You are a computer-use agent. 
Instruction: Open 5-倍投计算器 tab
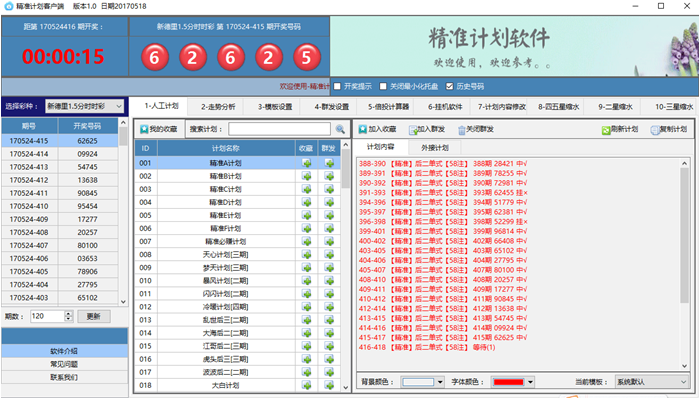pyautogui.click(x=388, y=107)
